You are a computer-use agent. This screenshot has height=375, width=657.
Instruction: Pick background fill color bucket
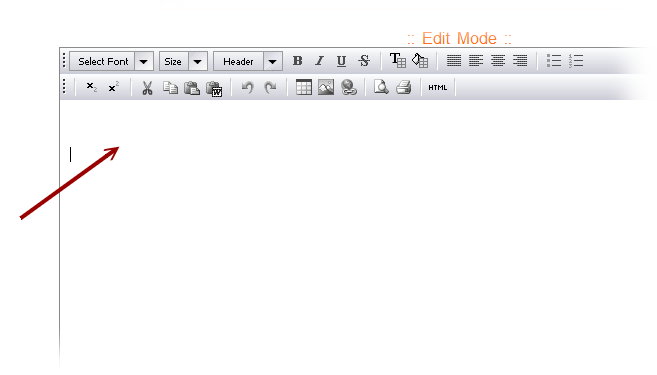pyautogui.click(x=420, y=60)
